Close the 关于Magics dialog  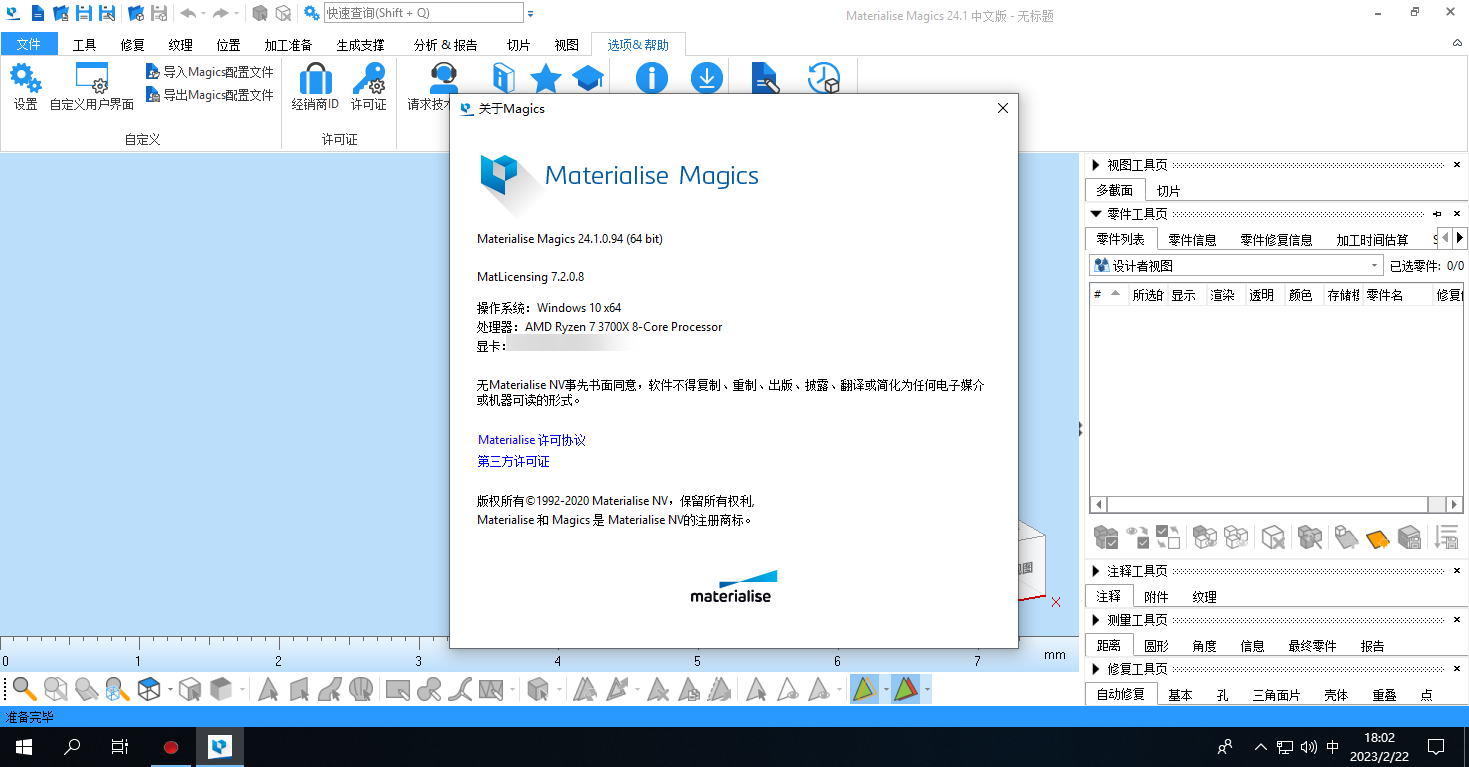1003,108
